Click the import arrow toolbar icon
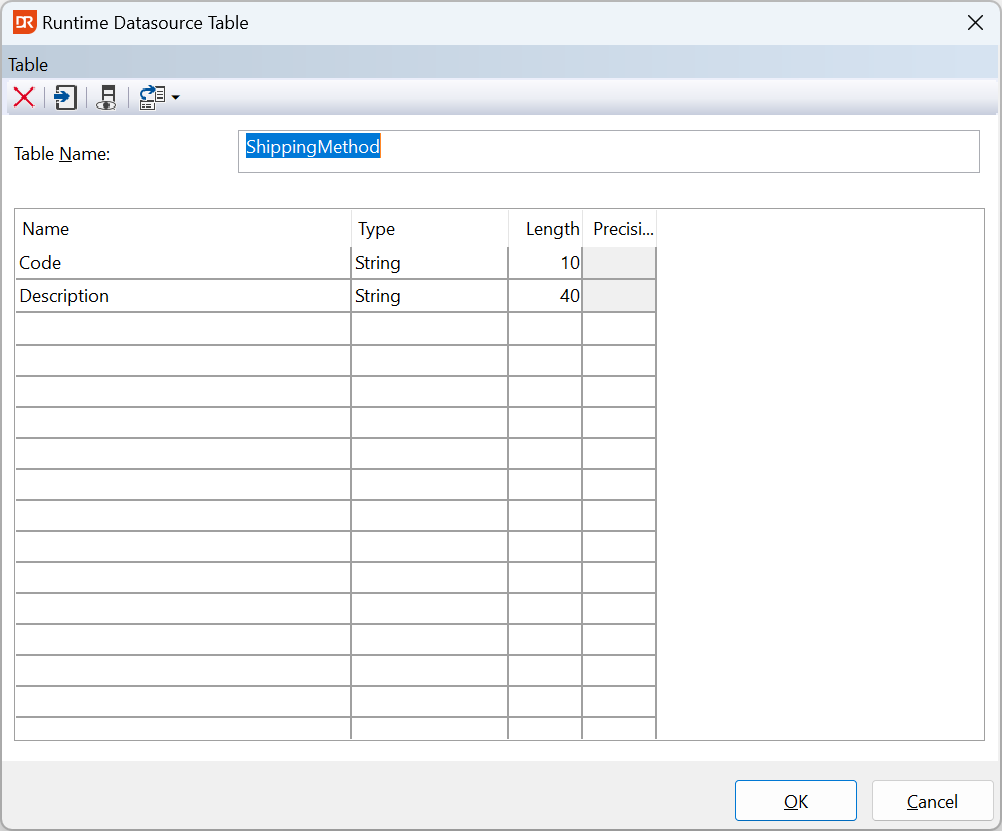Screen dimensions: 1002x831 65,98
